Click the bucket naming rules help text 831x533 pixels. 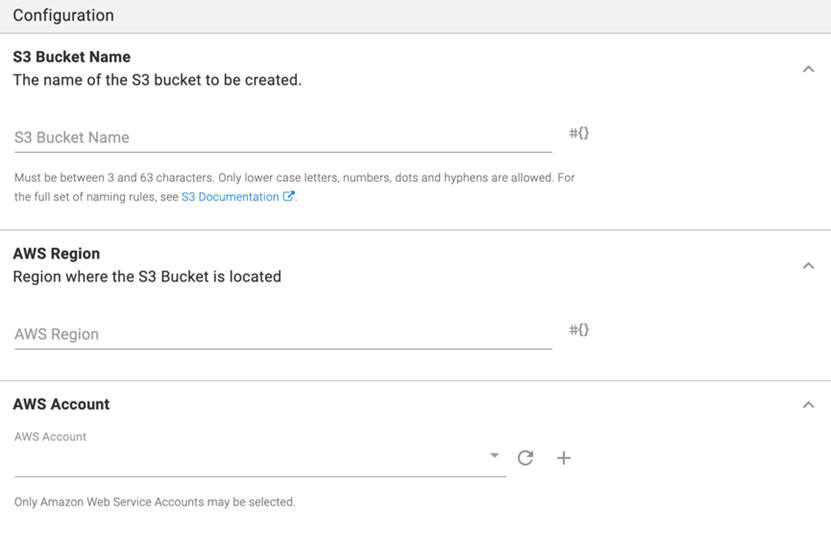[294, 178]
